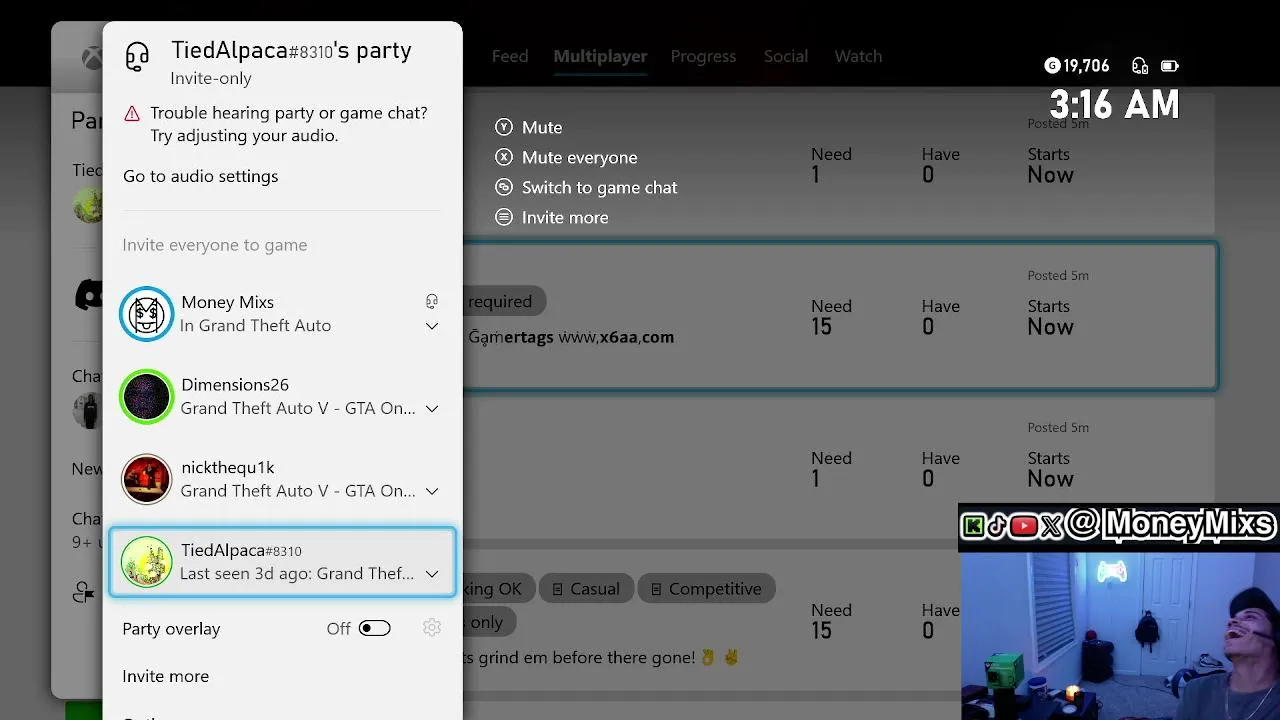1280x720 pixels.
Task: Click the 19,706 gamerscore value
Action: [x=1086, y=66]
